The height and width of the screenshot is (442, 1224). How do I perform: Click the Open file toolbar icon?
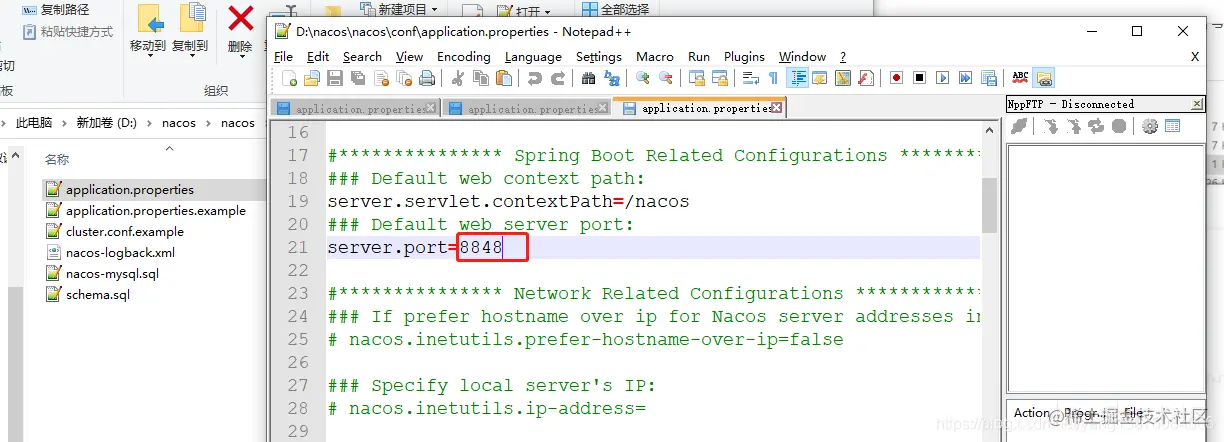[312, 78]
